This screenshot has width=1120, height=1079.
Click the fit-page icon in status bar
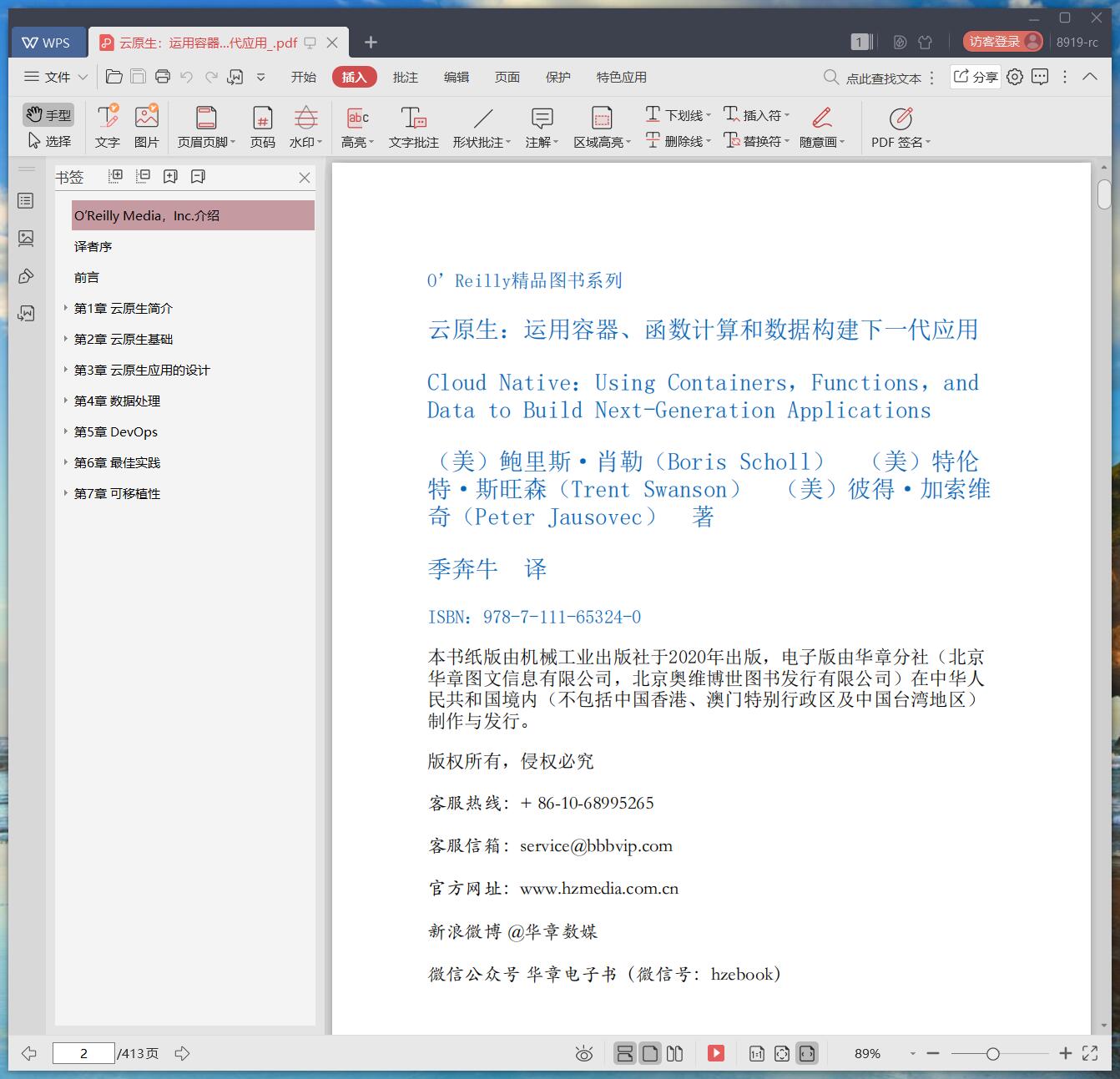(x=782, y=1053)
